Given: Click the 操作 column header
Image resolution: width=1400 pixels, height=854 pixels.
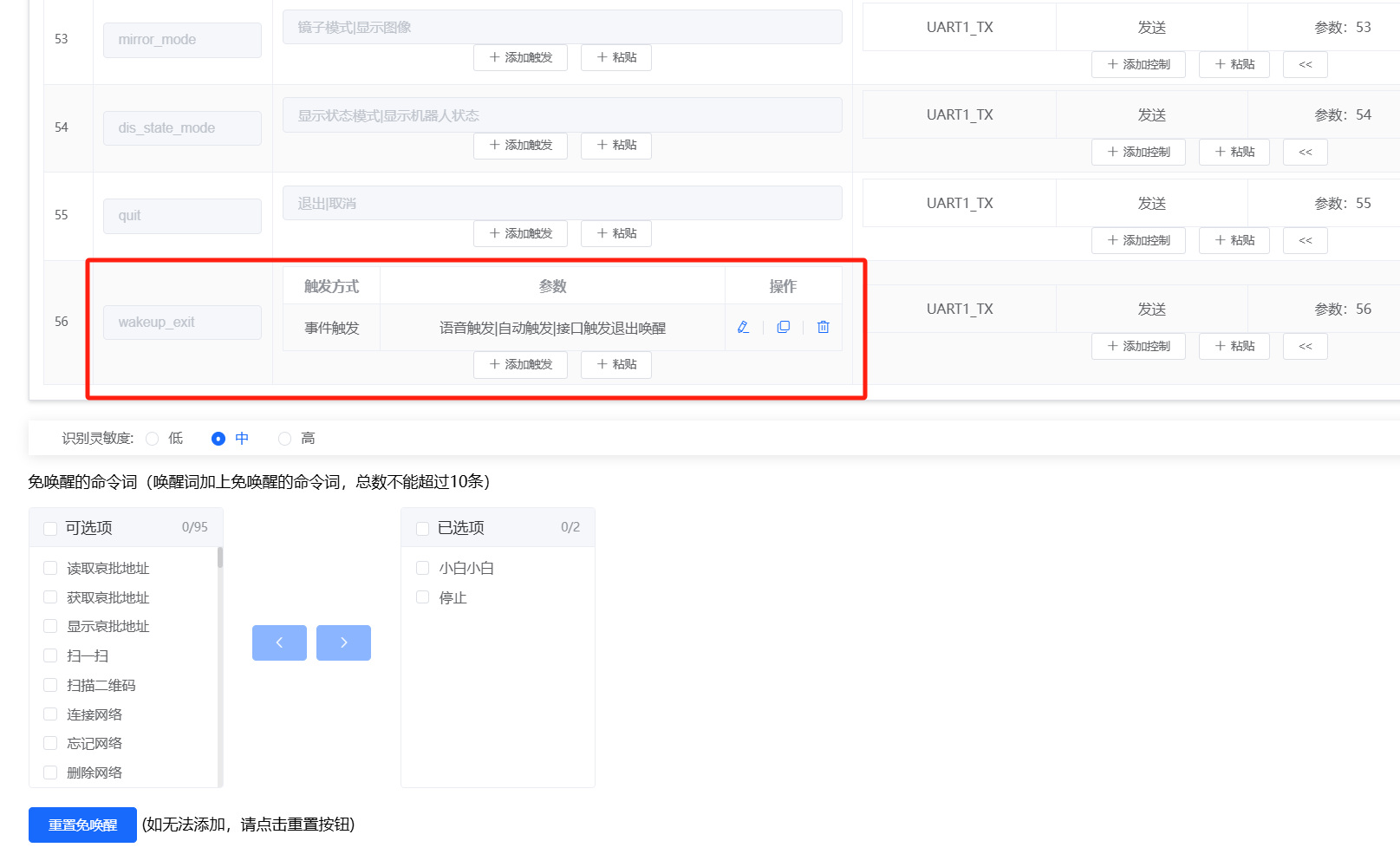Looking at the screenshot, I should pos(783,286).
